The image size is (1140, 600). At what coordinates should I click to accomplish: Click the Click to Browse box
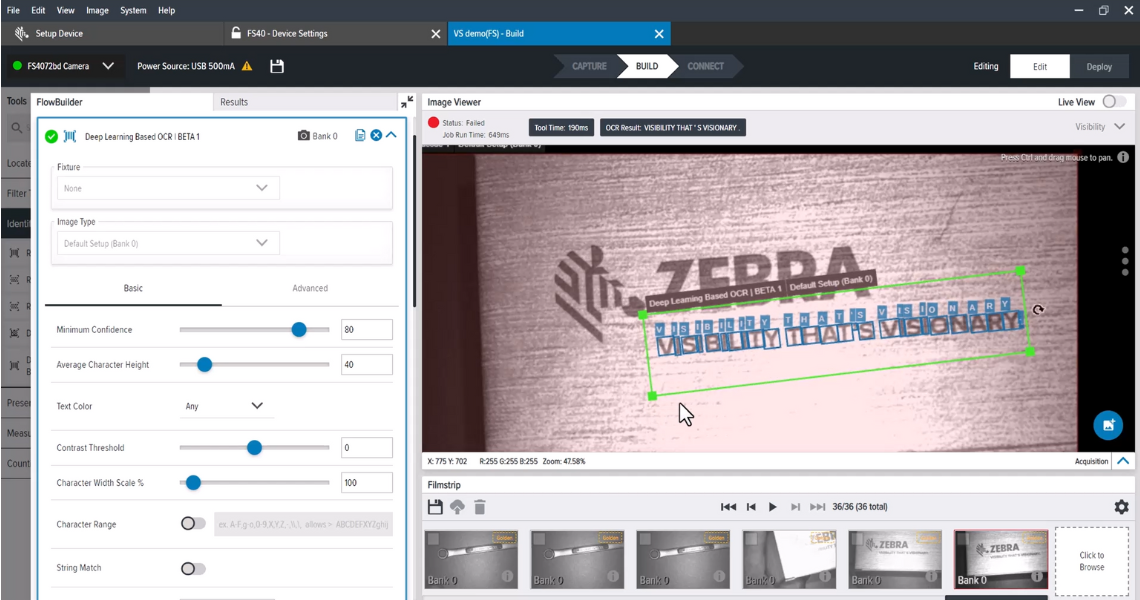coord(1091,561)
